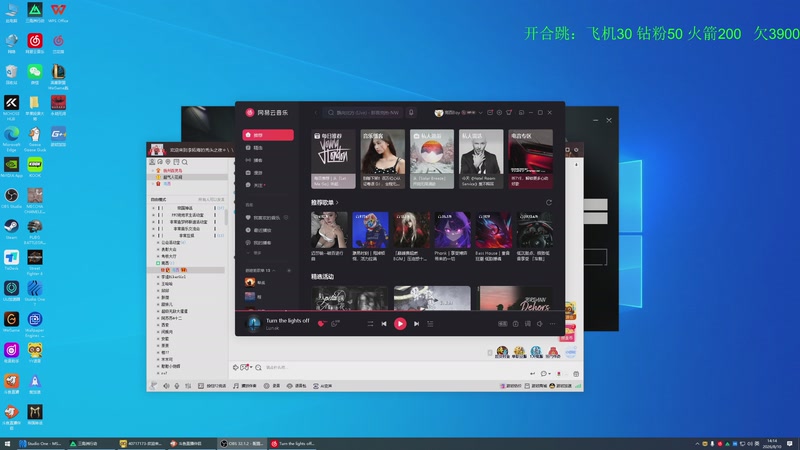Refresh the recommended playlists
The width and height of the screenshot is (800, 450).
coord(549,203)
